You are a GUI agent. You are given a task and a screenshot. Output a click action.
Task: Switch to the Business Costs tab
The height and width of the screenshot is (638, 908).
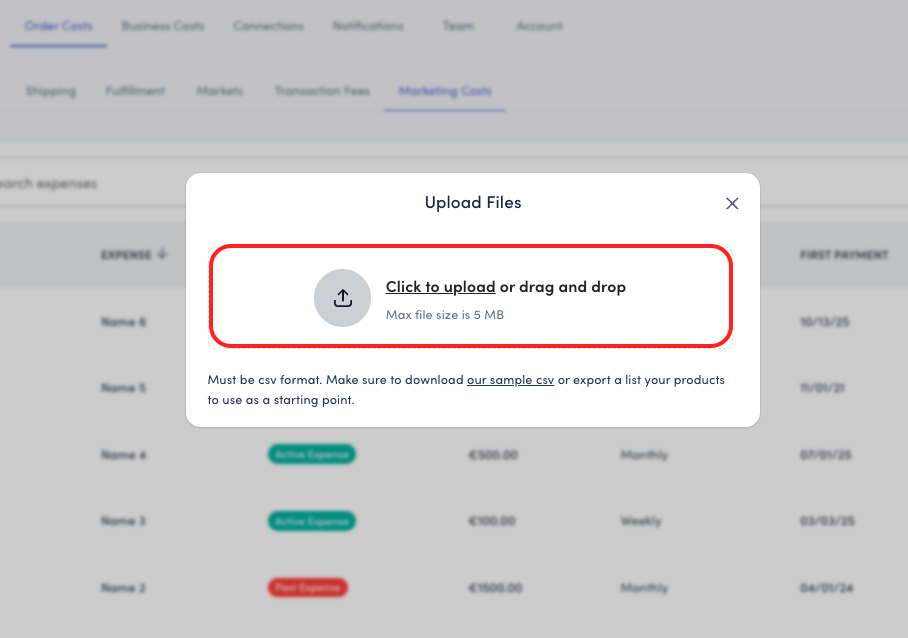click(163, 26)
